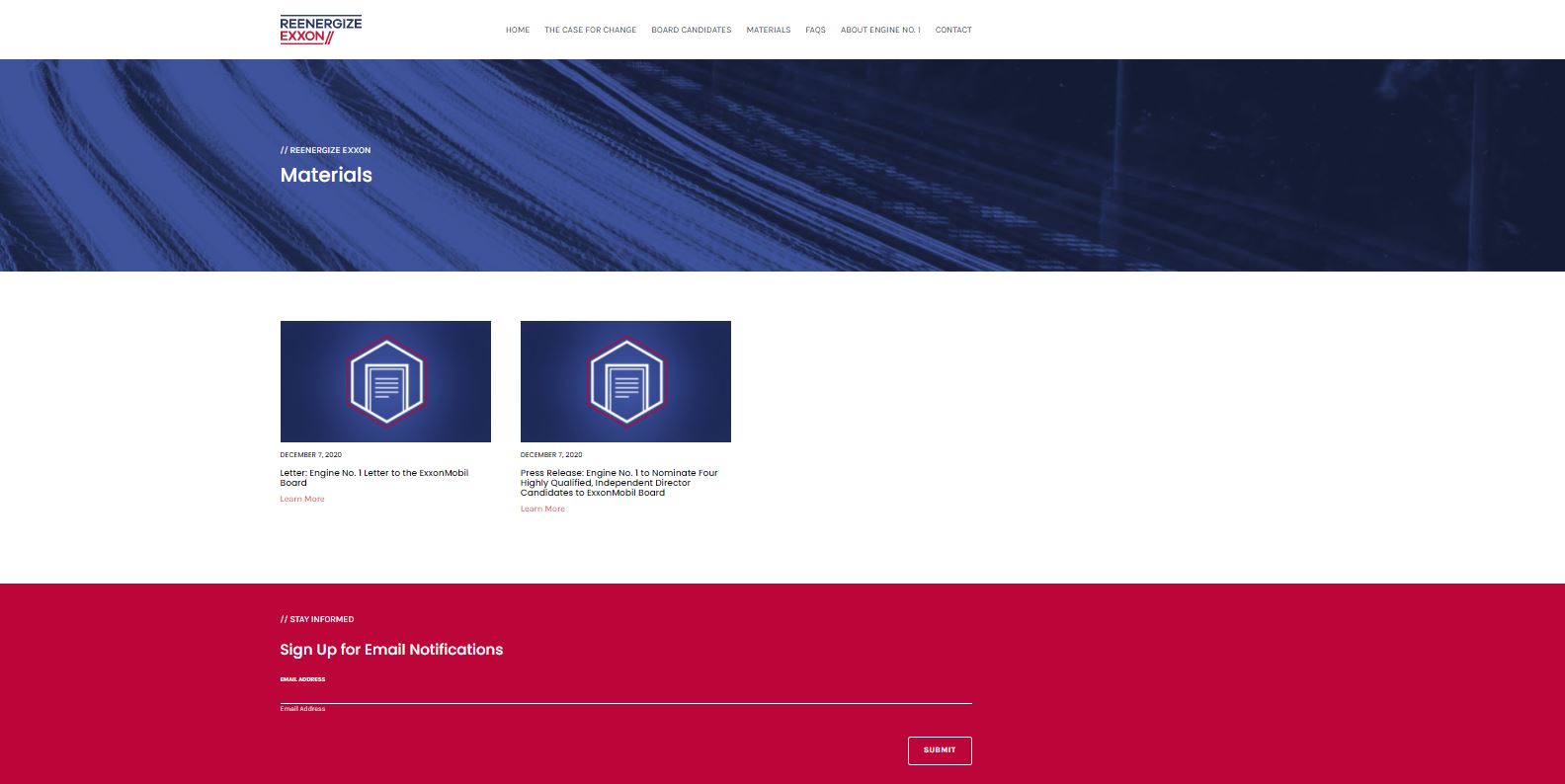The width and height of the screenshot is (1565, 784).
Task: Open the Press Release title about four director candidates
Action: point(618,483)
